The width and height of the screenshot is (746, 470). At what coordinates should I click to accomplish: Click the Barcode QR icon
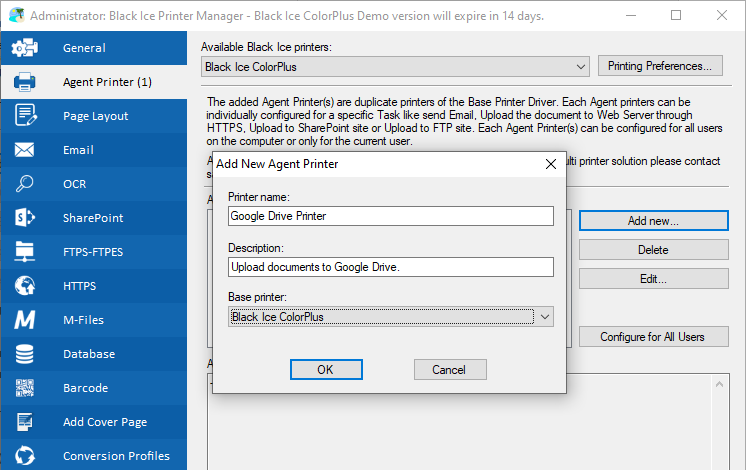25,388
